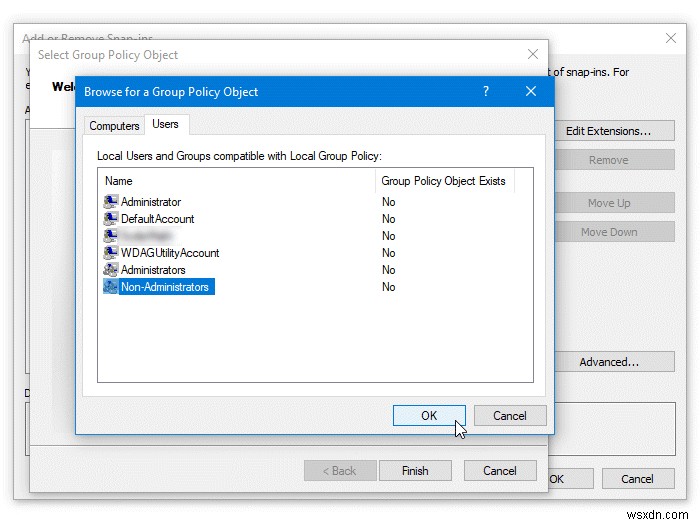
Task: Open Advanced in Add or Remove Snap-ins
Action: (614, 362)
